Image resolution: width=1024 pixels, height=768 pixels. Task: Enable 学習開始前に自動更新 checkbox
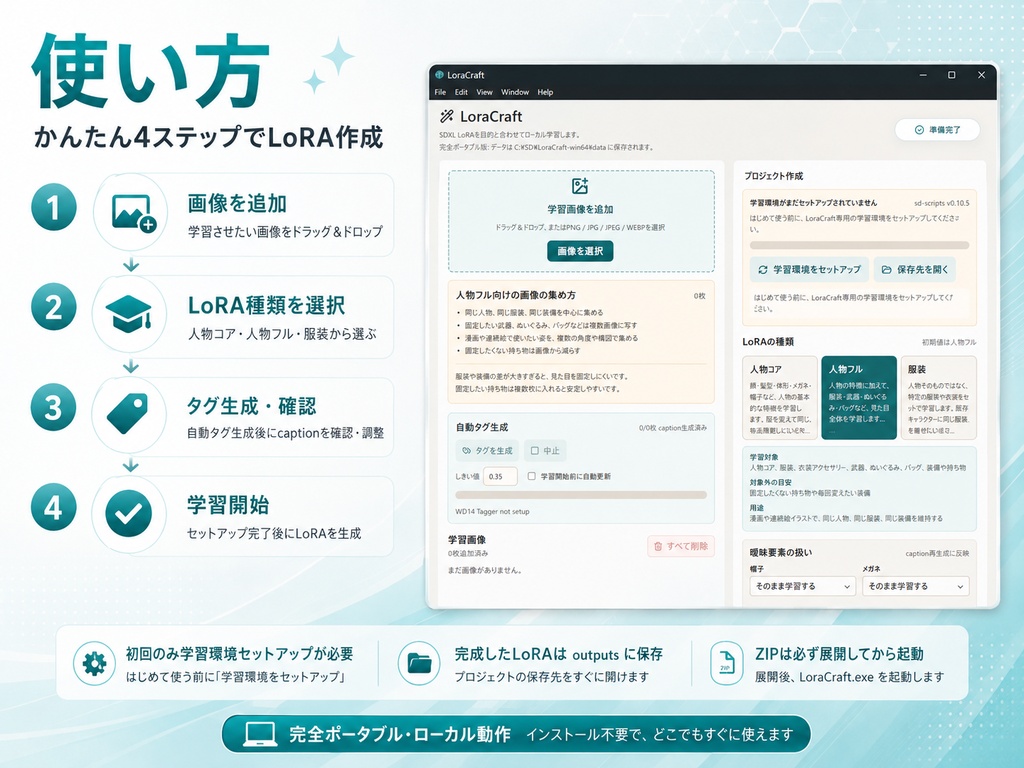click(x=532, y=476)
